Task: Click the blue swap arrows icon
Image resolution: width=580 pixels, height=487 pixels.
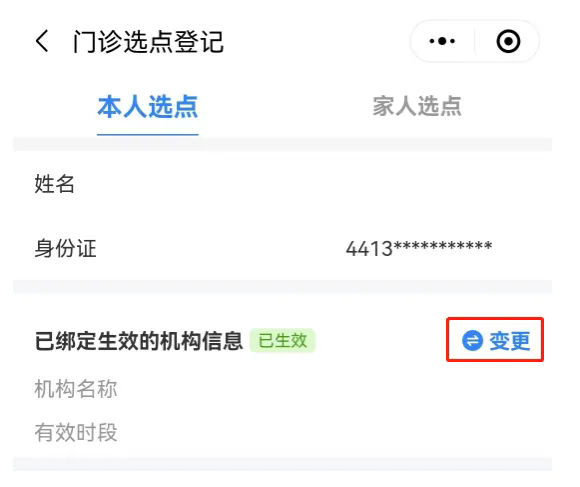Action: [472, 340]
